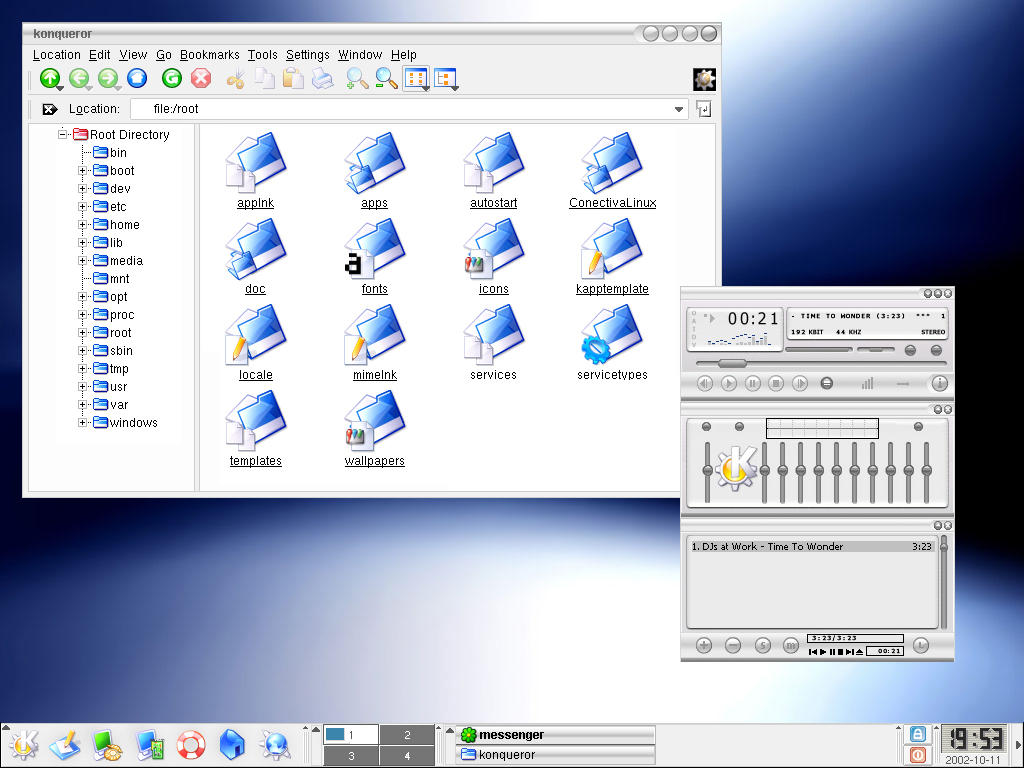Image resolution: width=1024 pixels, height=768 pixels.
Task: Pause playback in the media player
Action: [752, 383]
